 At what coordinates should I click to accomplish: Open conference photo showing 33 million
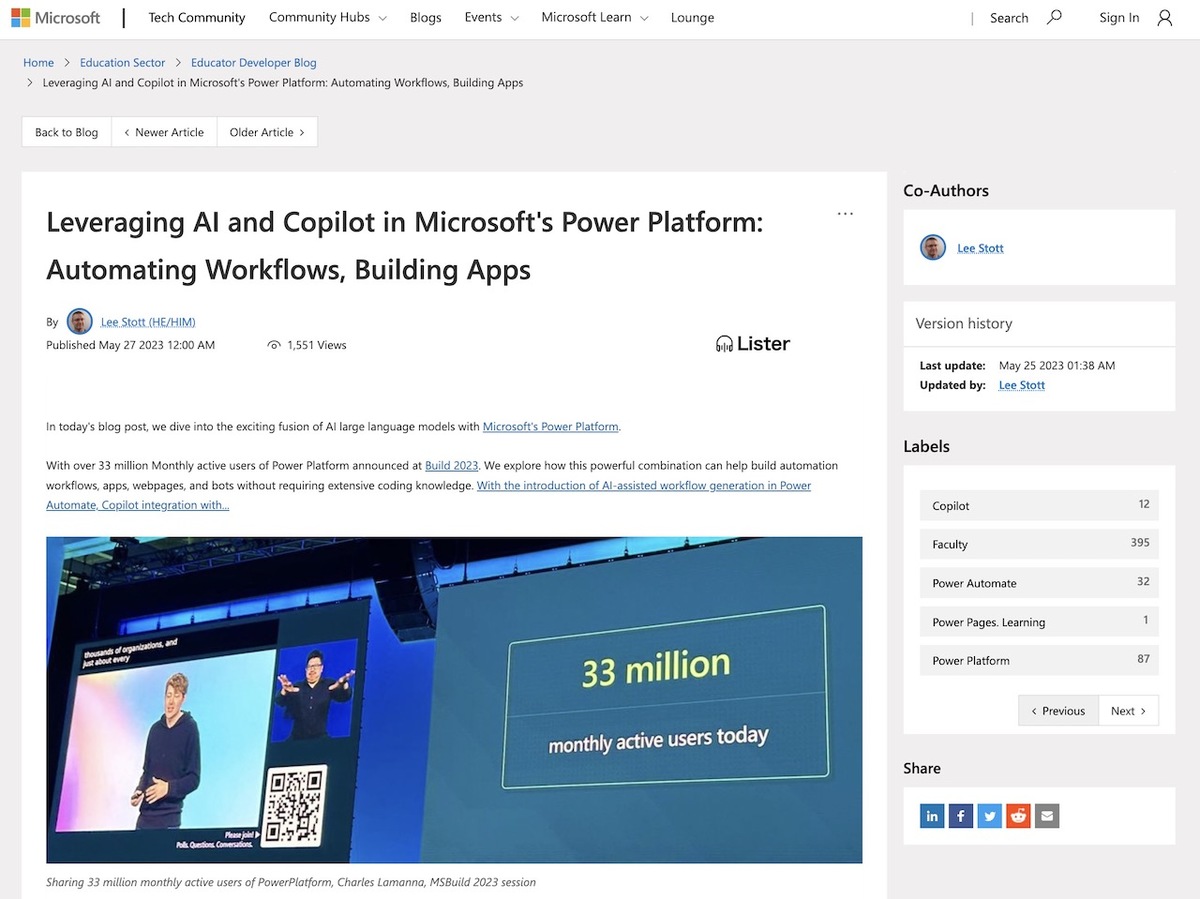[x=454, y=700]
